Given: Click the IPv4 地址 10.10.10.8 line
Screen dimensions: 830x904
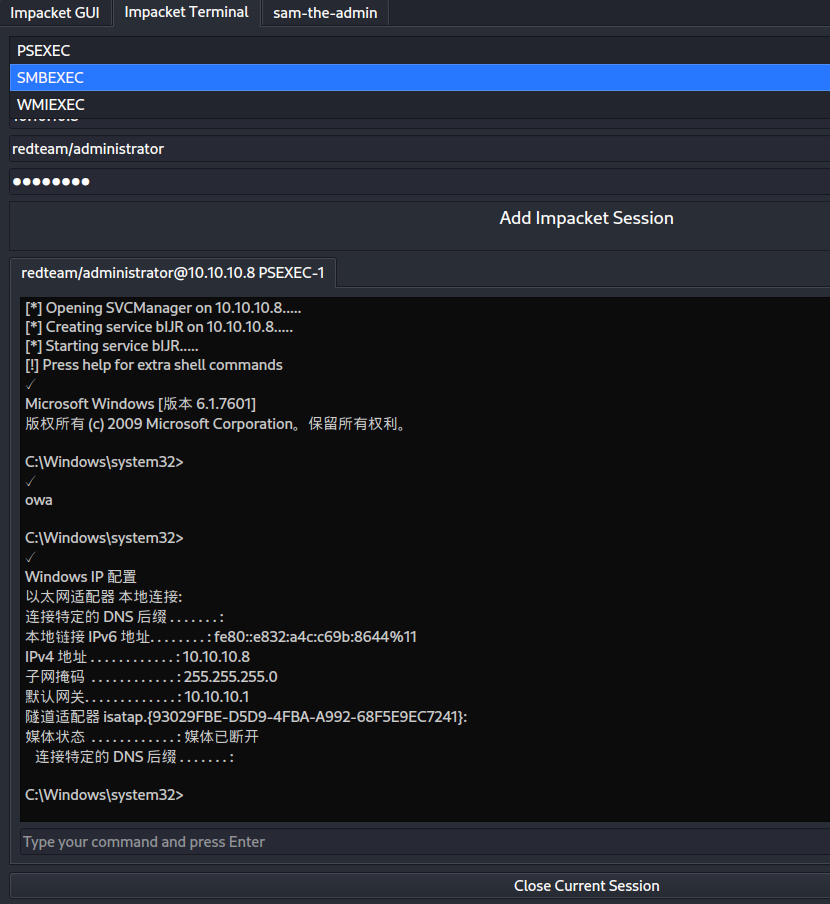Looking at the screenshot, I should (138, 657).
